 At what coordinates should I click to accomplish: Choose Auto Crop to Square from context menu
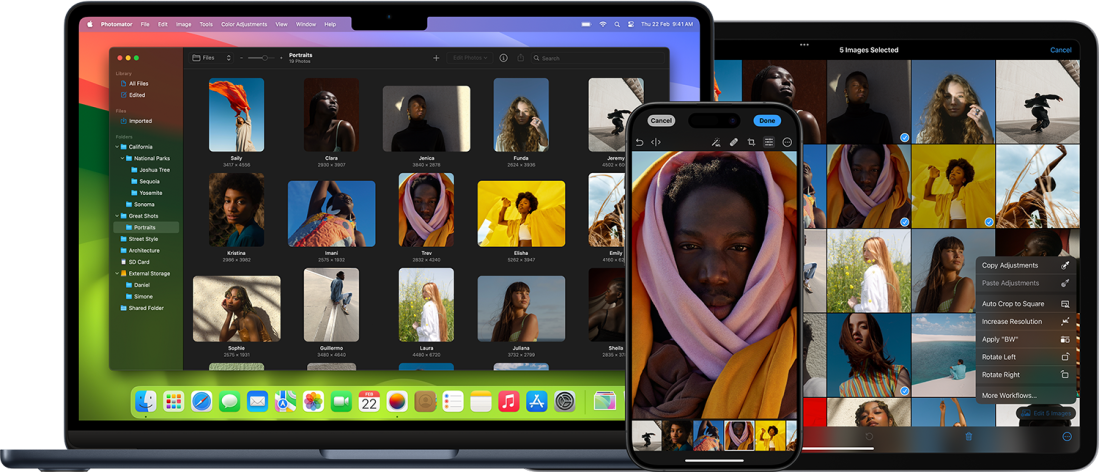click(1013, 303)
